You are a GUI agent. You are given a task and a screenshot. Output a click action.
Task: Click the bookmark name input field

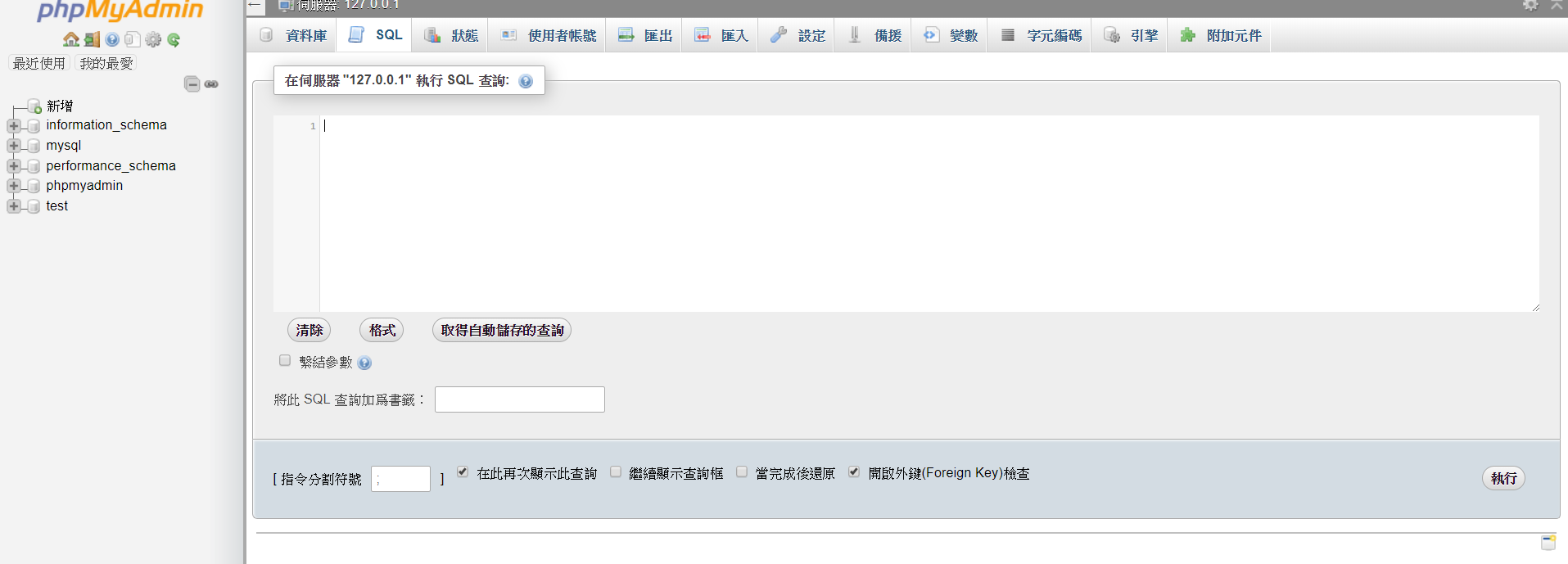519,399
